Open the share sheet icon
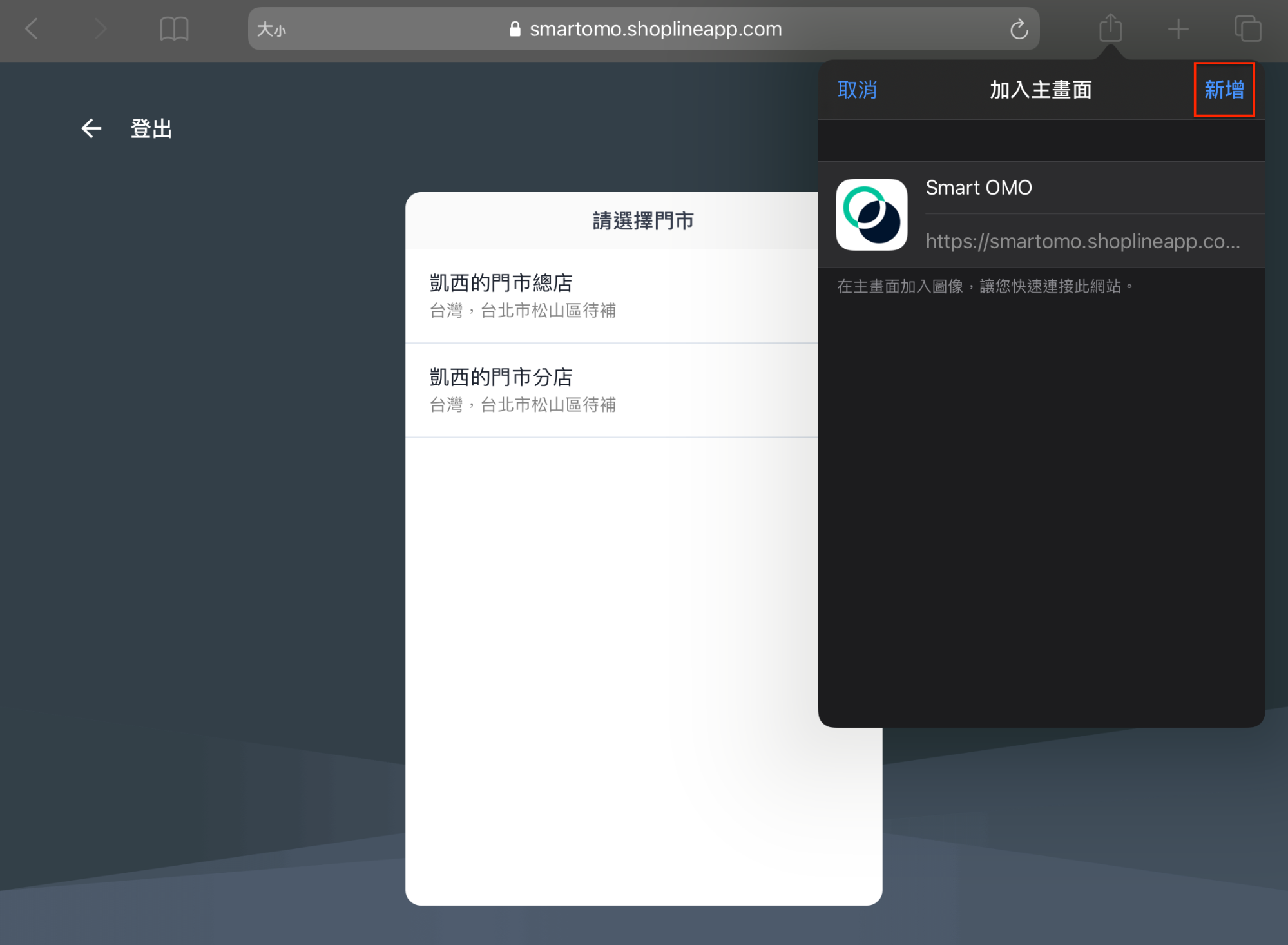Screen dimensions: 1288x945 click(x=1110, y=28)
